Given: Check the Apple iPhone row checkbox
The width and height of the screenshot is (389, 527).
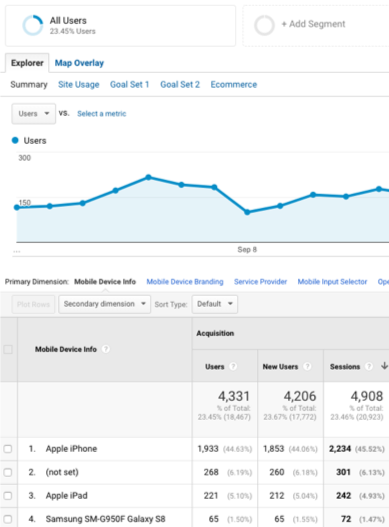Looking at the screenshot, I should pyautogui.click(x=8, y=449).
